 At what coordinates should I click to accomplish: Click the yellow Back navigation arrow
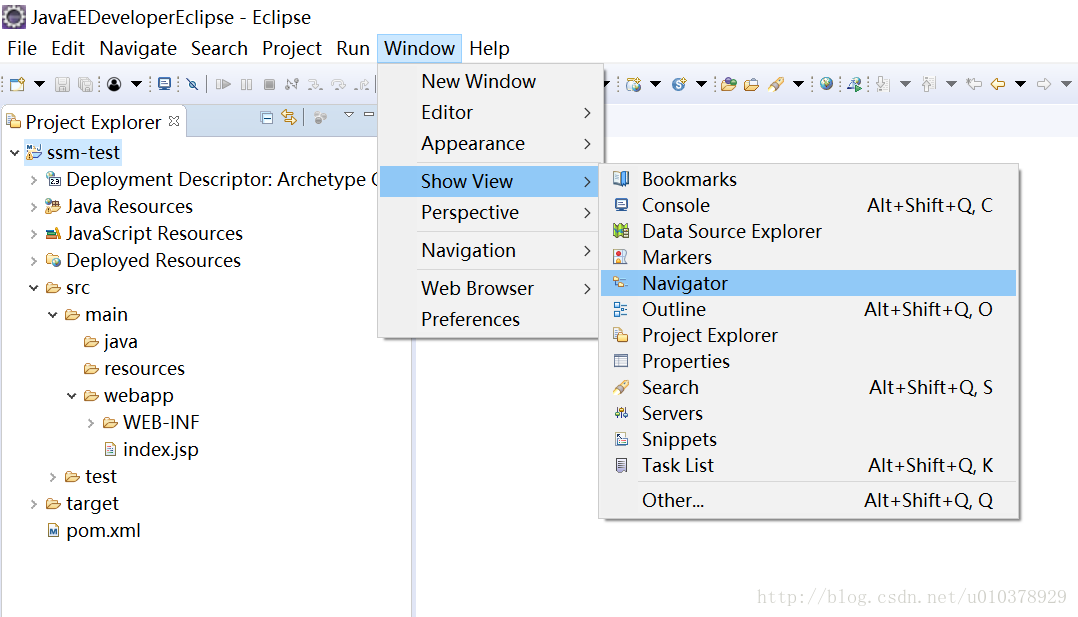tap(998, 85)
